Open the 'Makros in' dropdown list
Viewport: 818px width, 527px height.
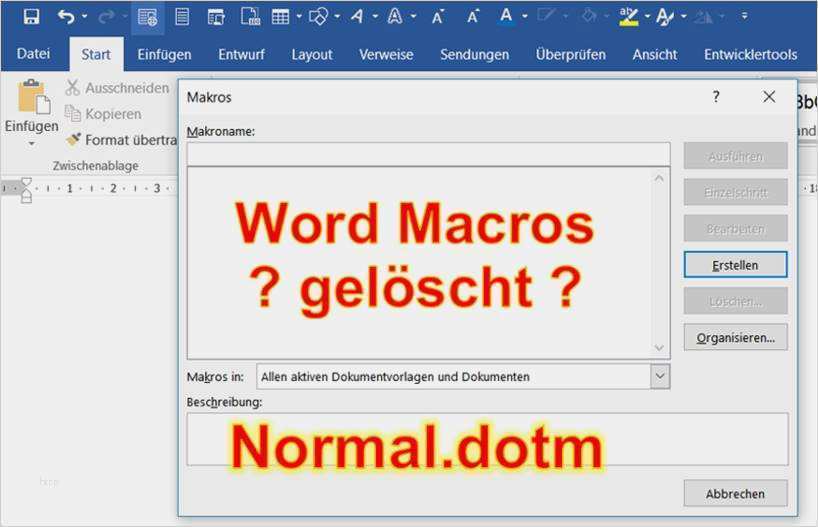coord(660,376)
